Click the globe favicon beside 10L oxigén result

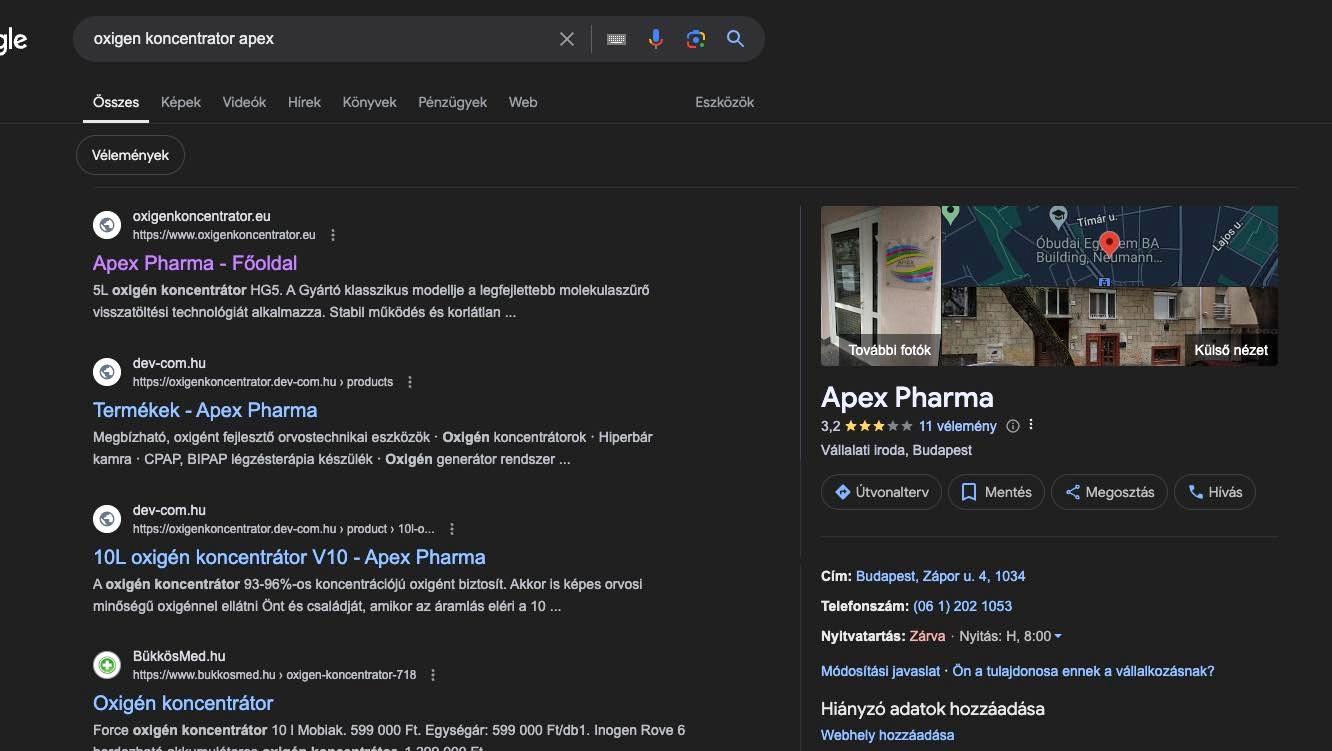pos(107,519)
